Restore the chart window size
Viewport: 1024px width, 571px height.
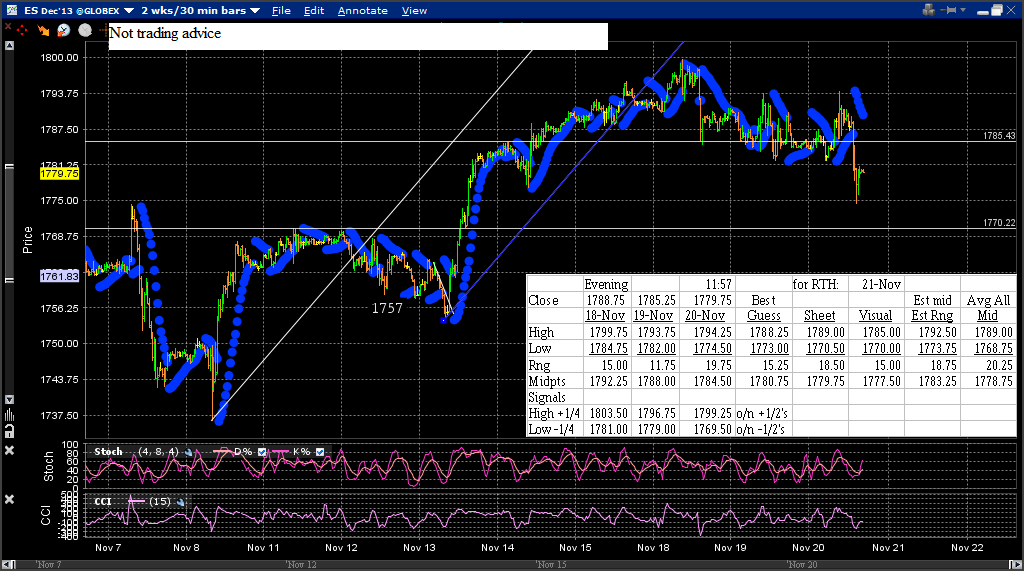click(997, 10)
